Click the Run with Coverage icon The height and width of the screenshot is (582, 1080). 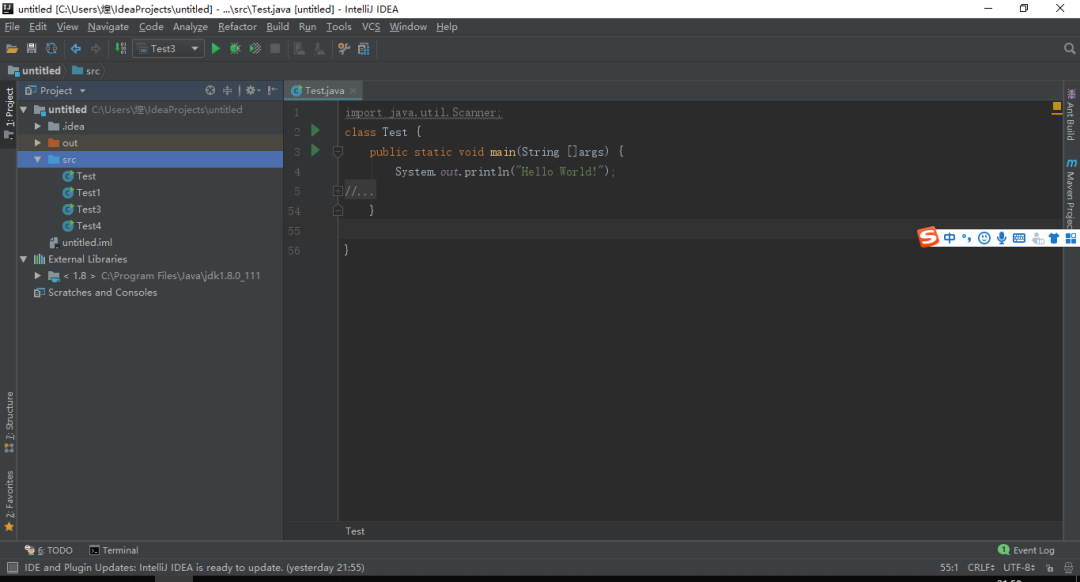(x=255, y=49)
